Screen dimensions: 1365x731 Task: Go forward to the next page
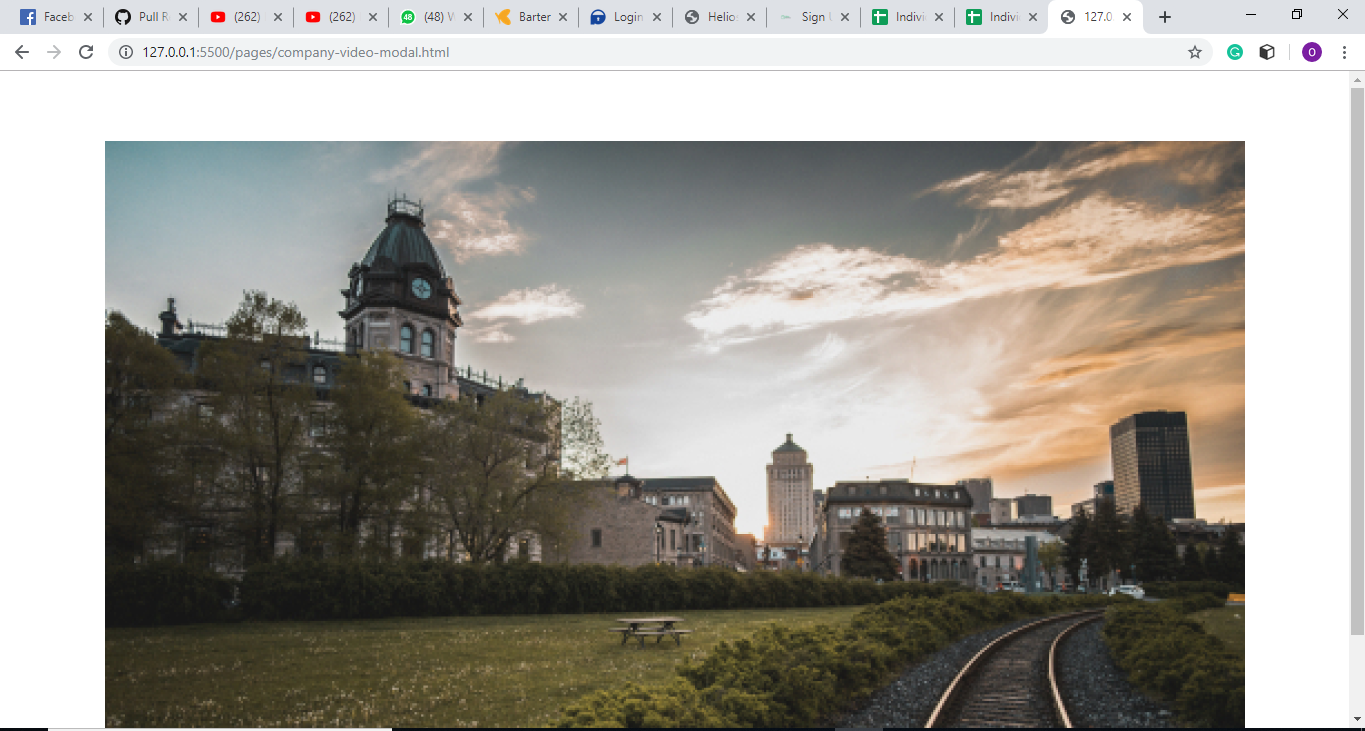pyautogui.click(x=54, y=52)
